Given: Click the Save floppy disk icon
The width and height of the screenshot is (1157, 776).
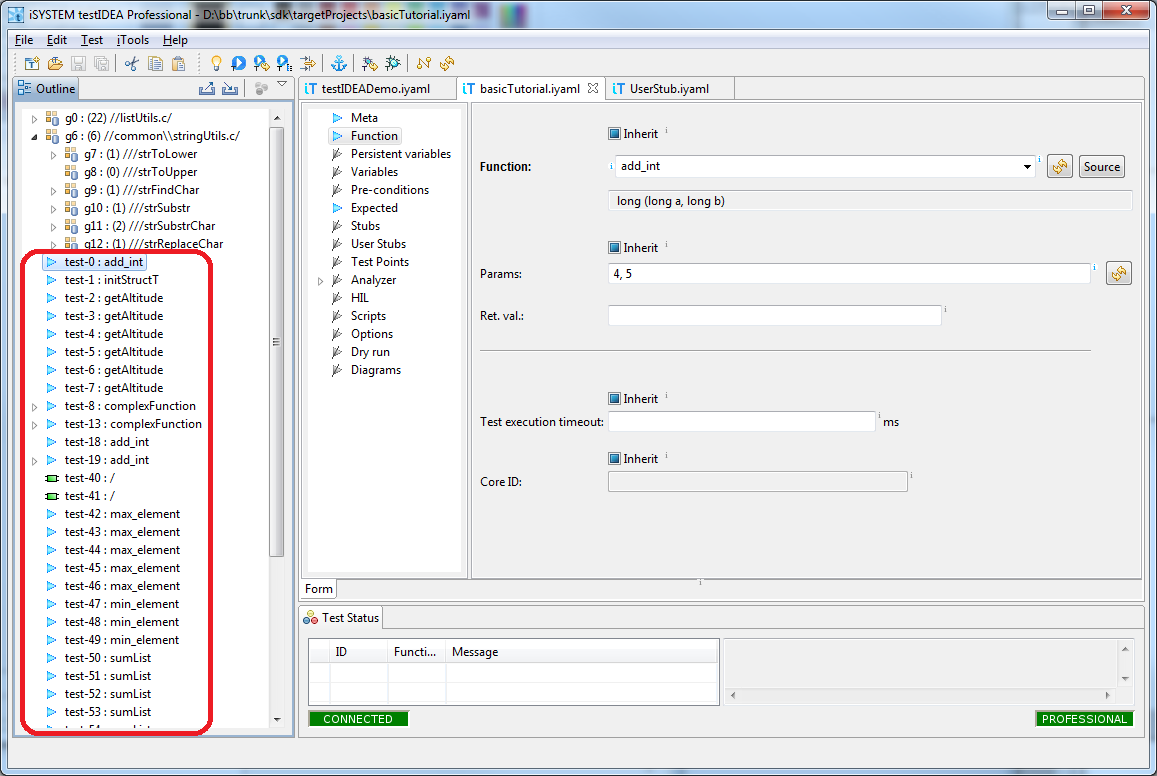Looking at the screenshot, I should (x=78, y=63).
